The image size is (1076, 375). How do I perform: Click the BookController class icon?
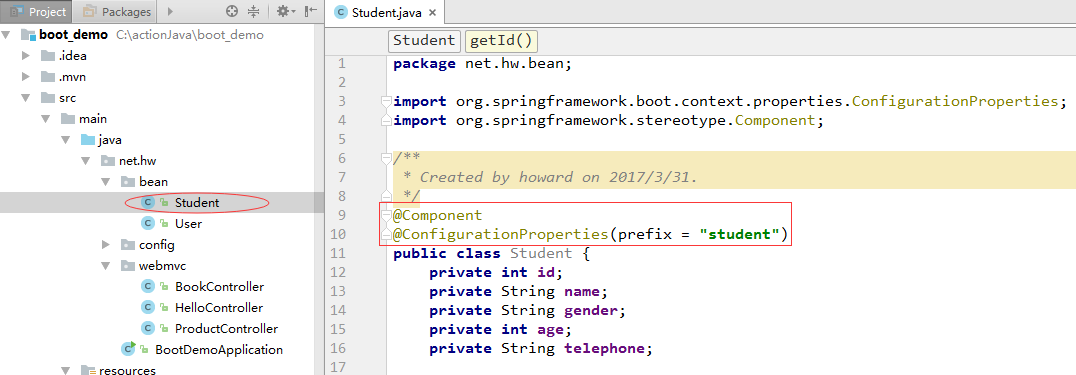148,286
